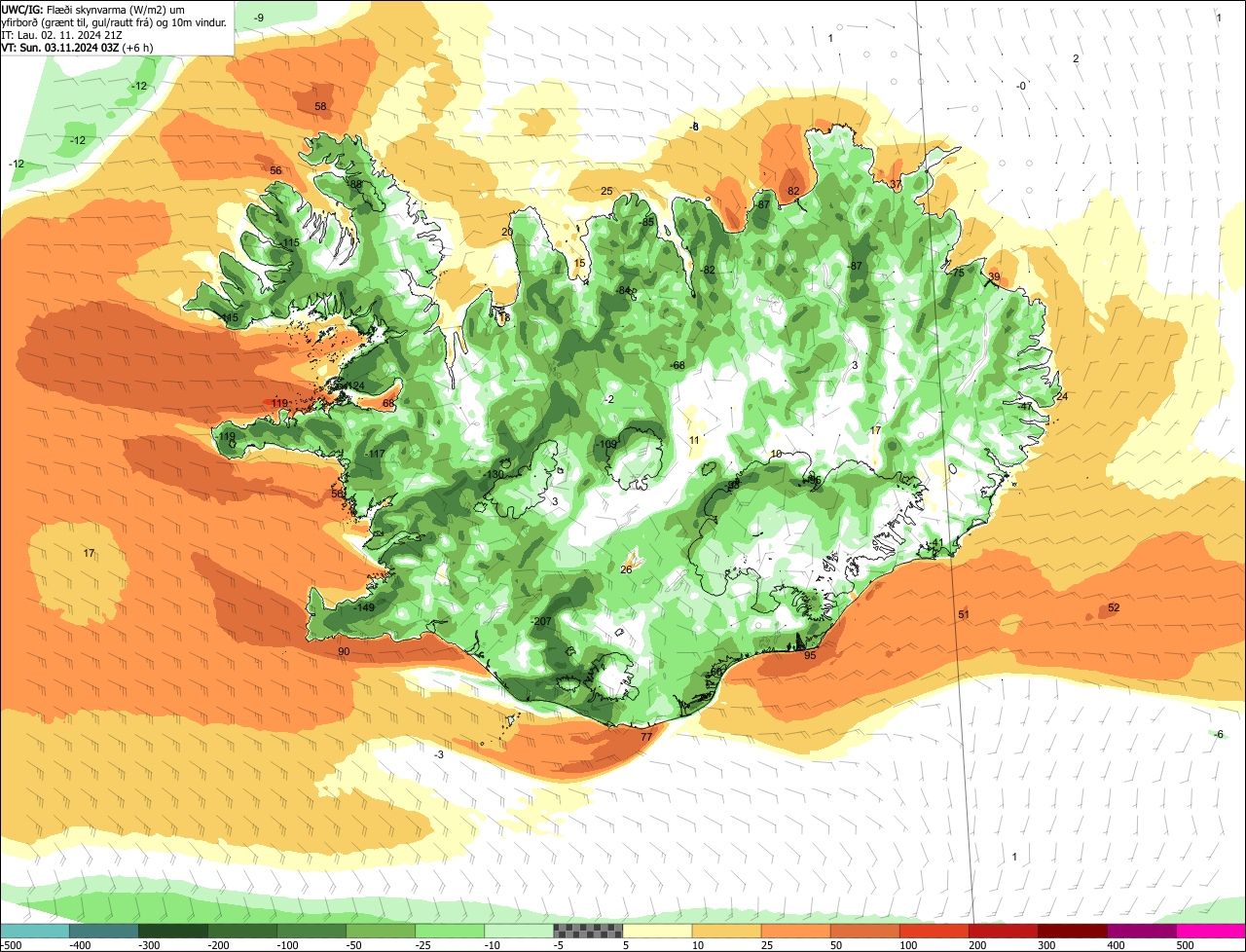Click the '-75' value in northeast Iceland
Viewport: 1246px width, 952px height.
coord(957,273)
